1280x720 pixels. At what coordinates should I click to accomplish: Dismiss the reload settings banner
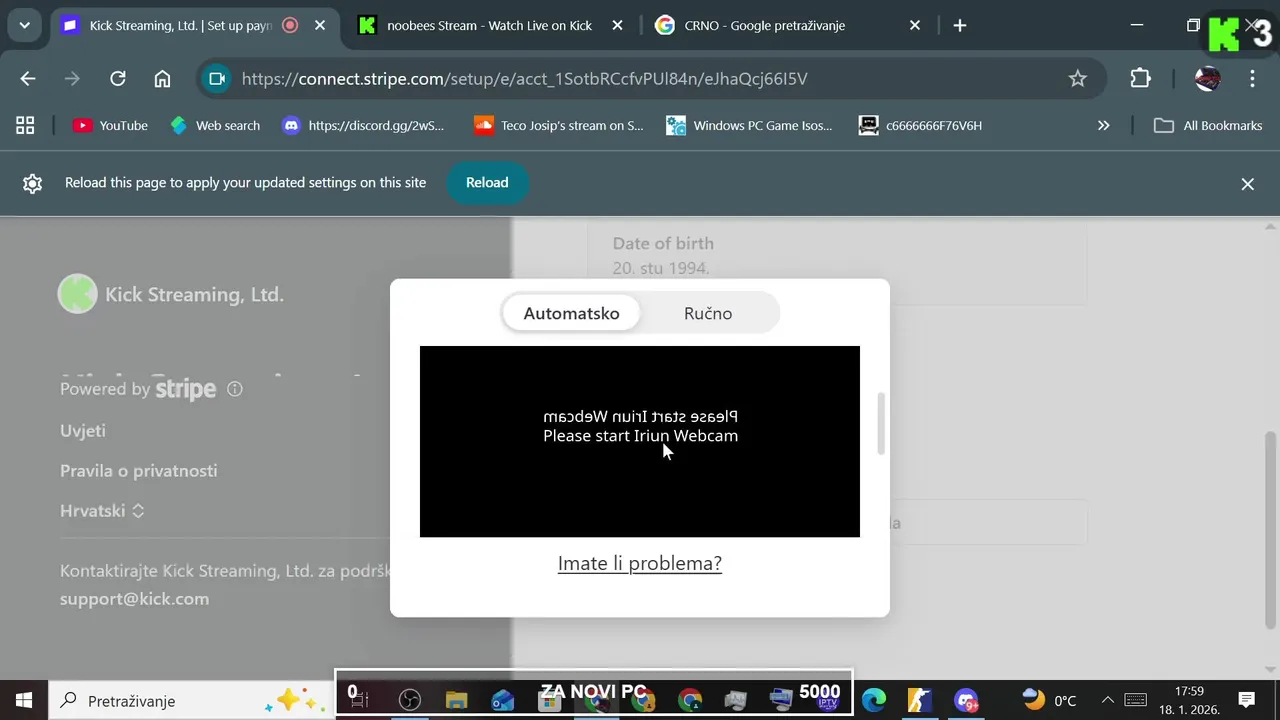pos(1247,184)
